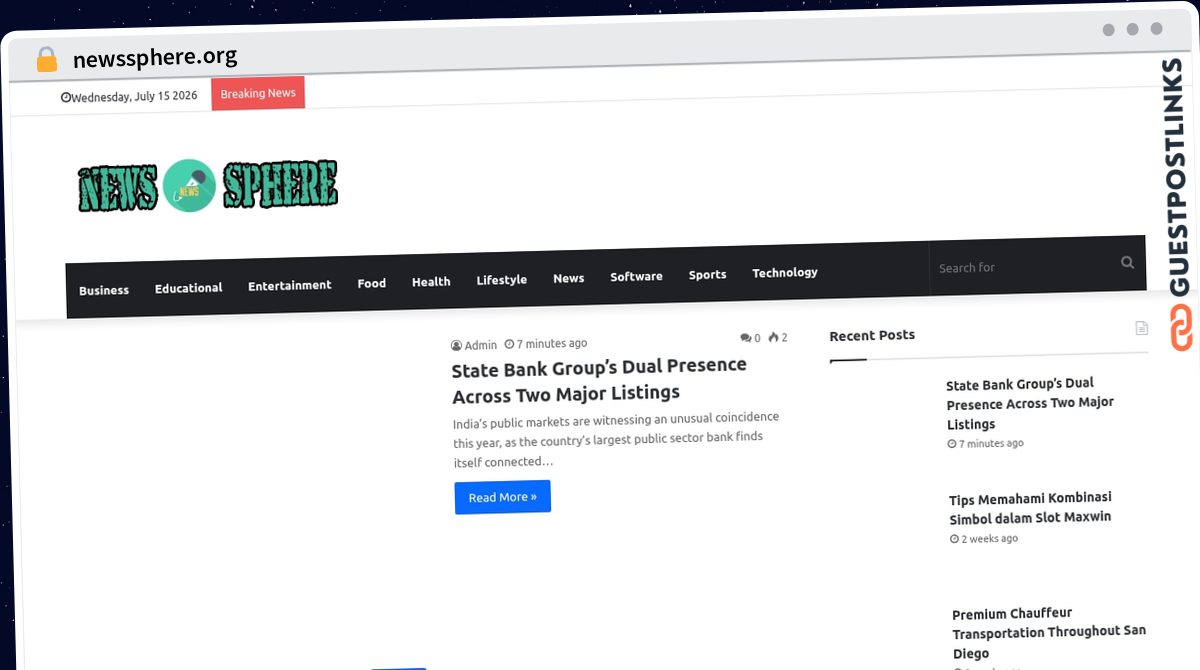
Task: Click the Admin author user icon
Action: (x=456, y=345)
